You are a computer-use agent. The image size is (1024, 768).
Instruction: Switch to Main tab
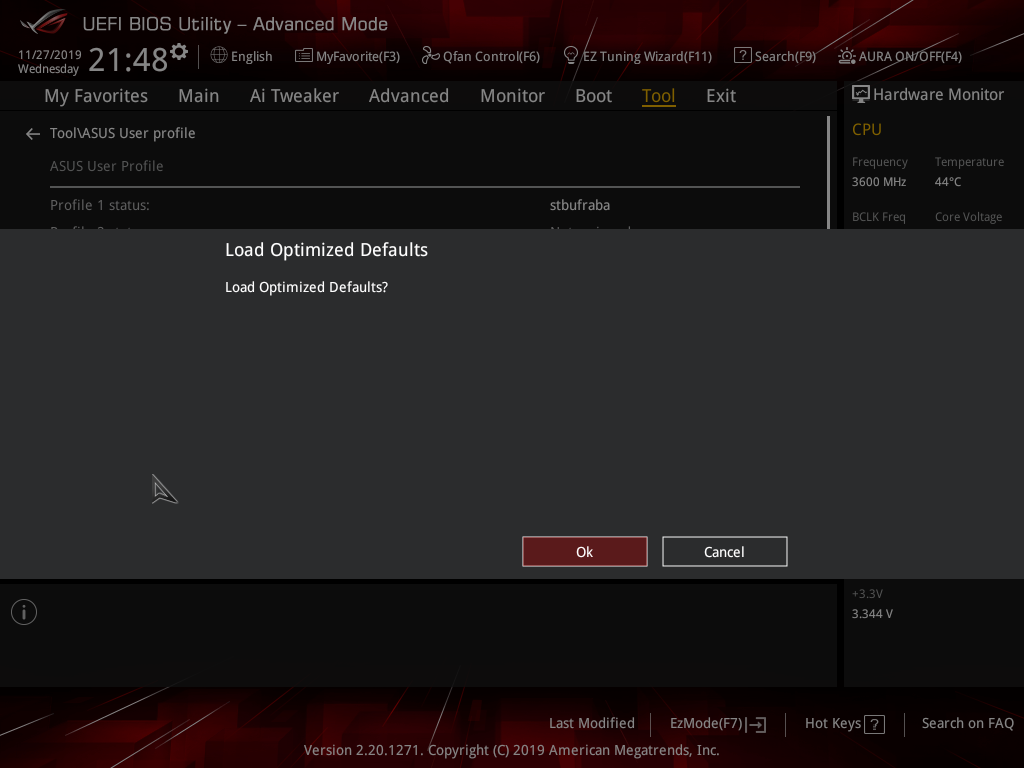pyautogui.click(x=199, y=96)
